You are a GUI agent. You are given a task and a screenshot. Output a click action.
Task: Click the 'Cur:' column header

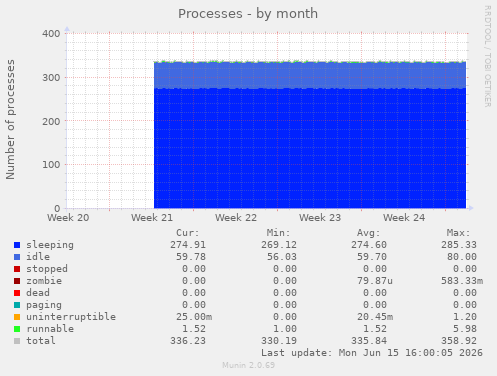point(188,233)
